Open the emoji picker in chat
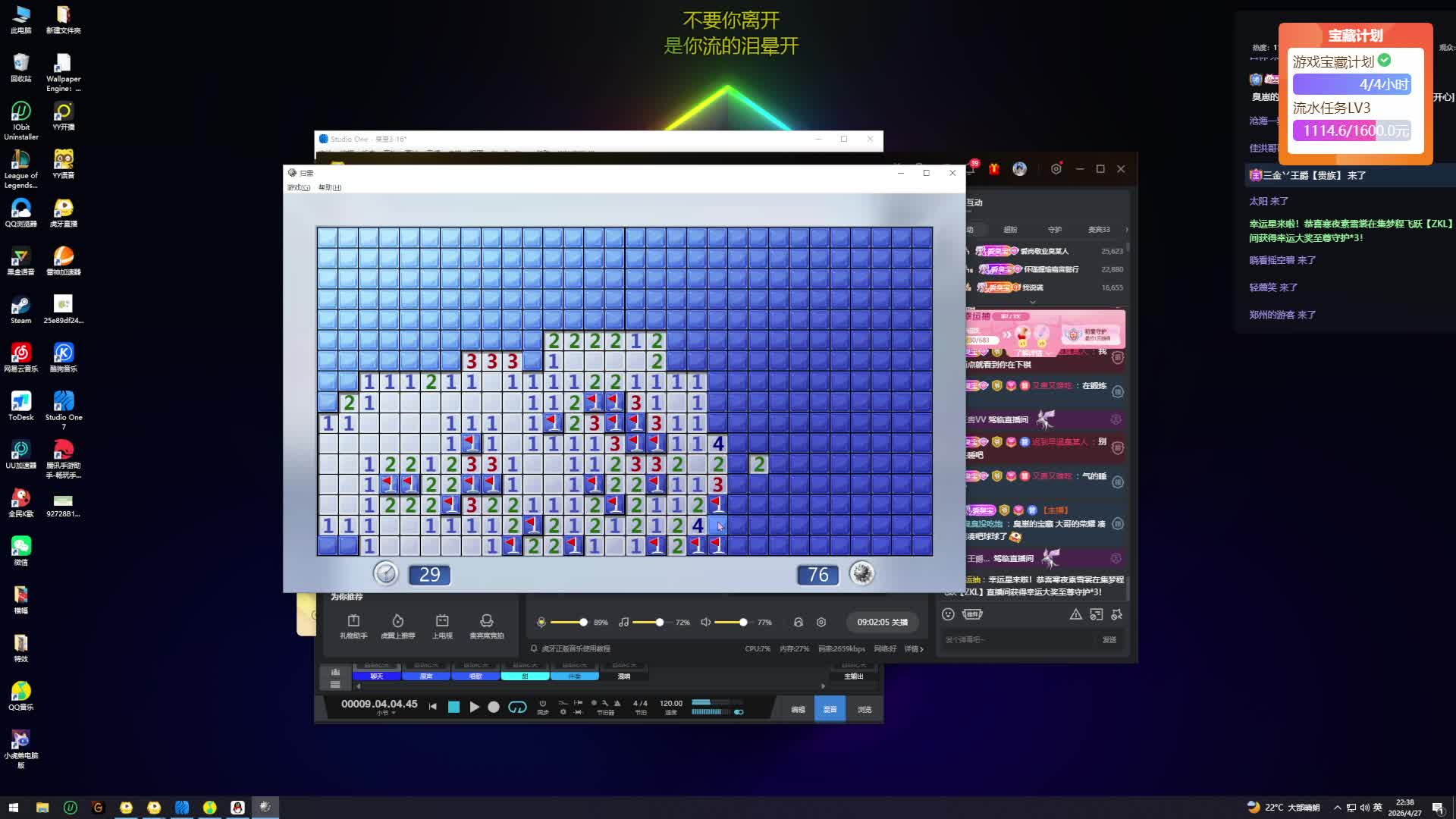The width and height of the screenshot is (1456, 819). 948,614
